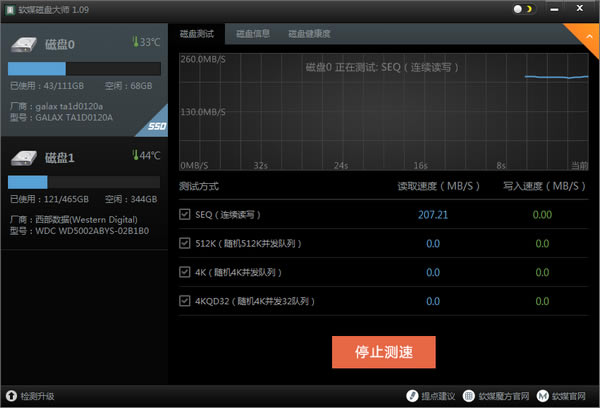
Task: Open the 检测升级 link
Action: click(37, 396)
